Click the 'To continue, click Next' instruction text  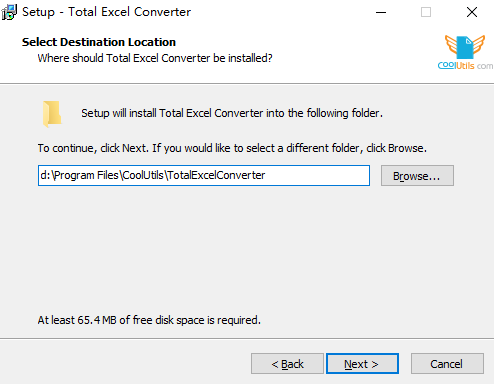pos(232,148)
